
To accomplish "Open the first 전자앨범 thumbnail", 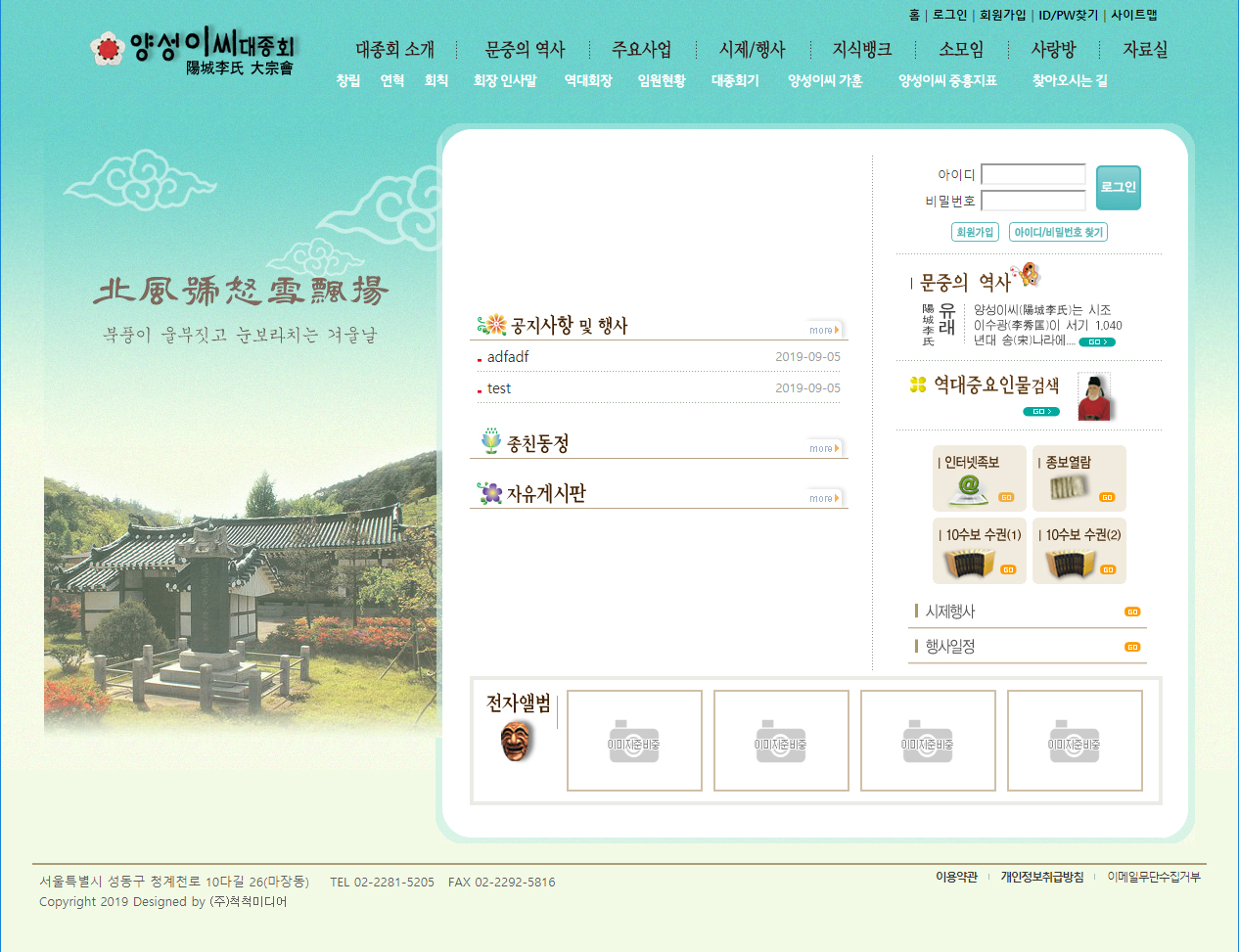I will (x=634, y=741).
